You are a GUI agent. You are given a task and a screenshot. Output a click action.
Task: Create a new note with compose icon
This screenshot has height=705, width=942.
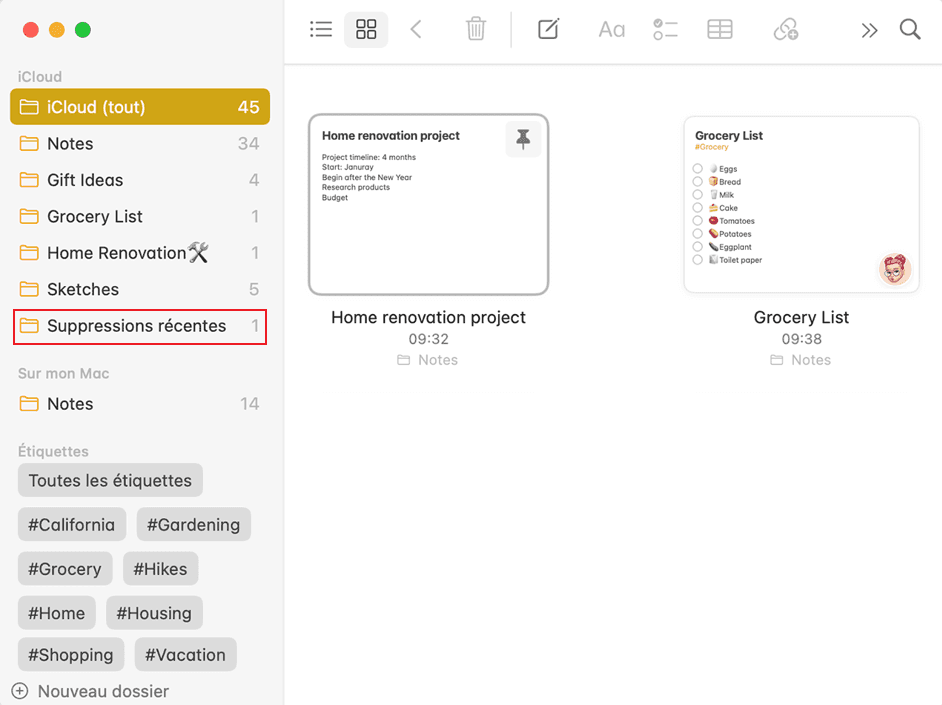pos(548,30)
